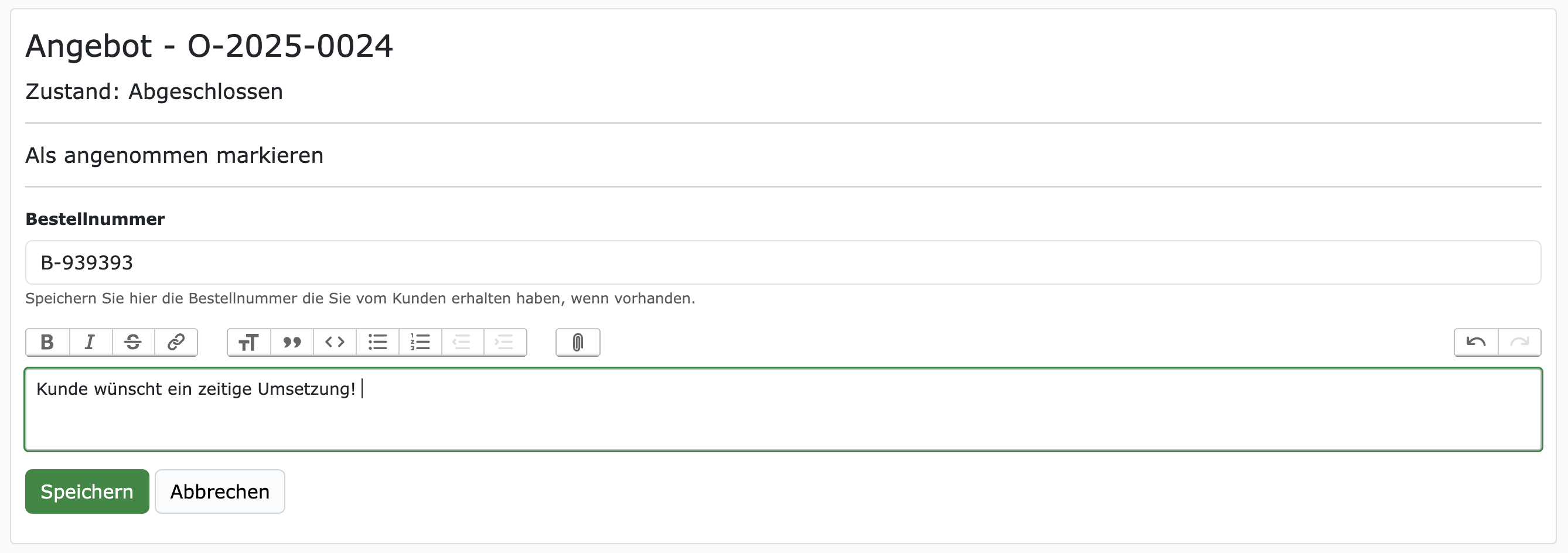Decrease the indent level
The width and height of the screenshot is (1568, 553).
pyautogui.click(x=463, y=342)
